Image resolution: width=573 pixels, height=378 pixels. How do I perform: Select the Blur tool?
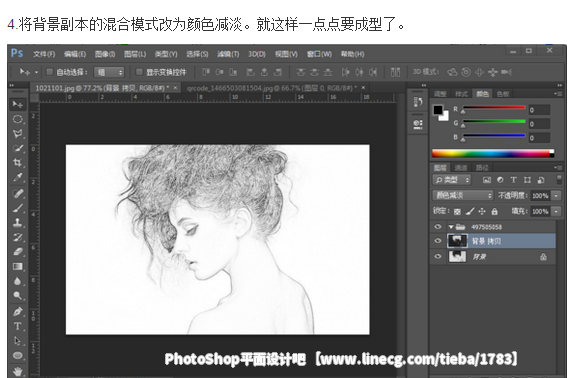pos(18,281)
